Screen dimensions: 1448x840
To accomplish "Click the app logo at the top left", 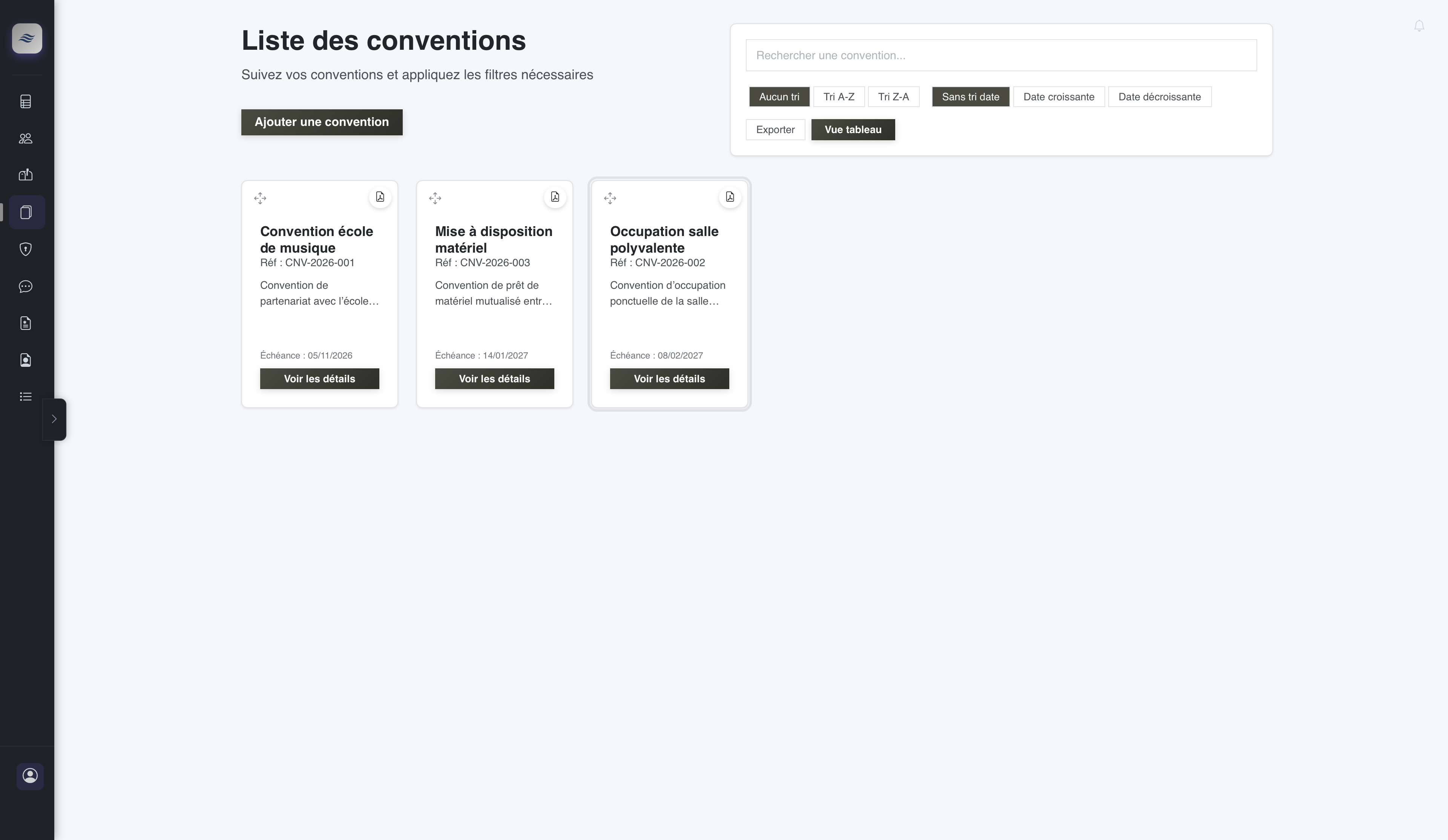I will point(27,38).
